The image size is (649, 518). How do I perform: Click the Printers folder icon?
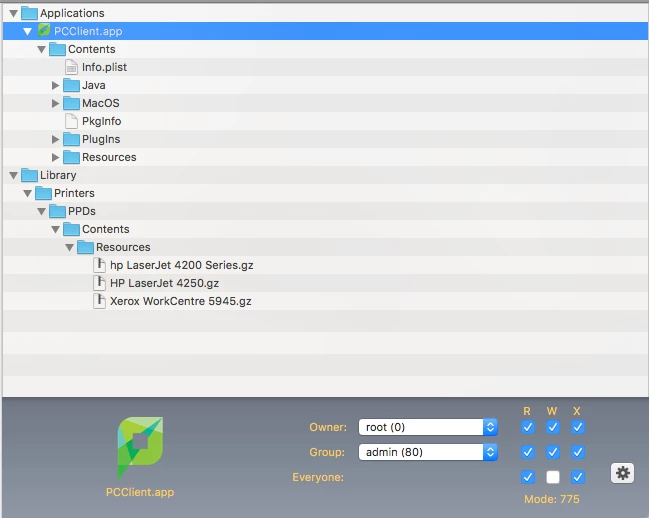(43, 193)
